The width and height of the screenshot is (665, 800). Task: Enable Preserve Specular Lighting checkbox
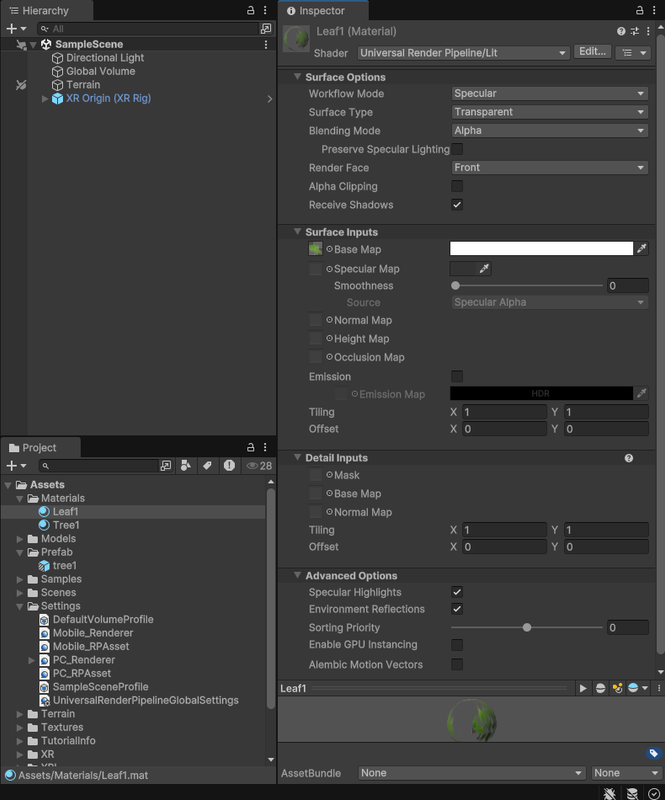pos(457,149)
